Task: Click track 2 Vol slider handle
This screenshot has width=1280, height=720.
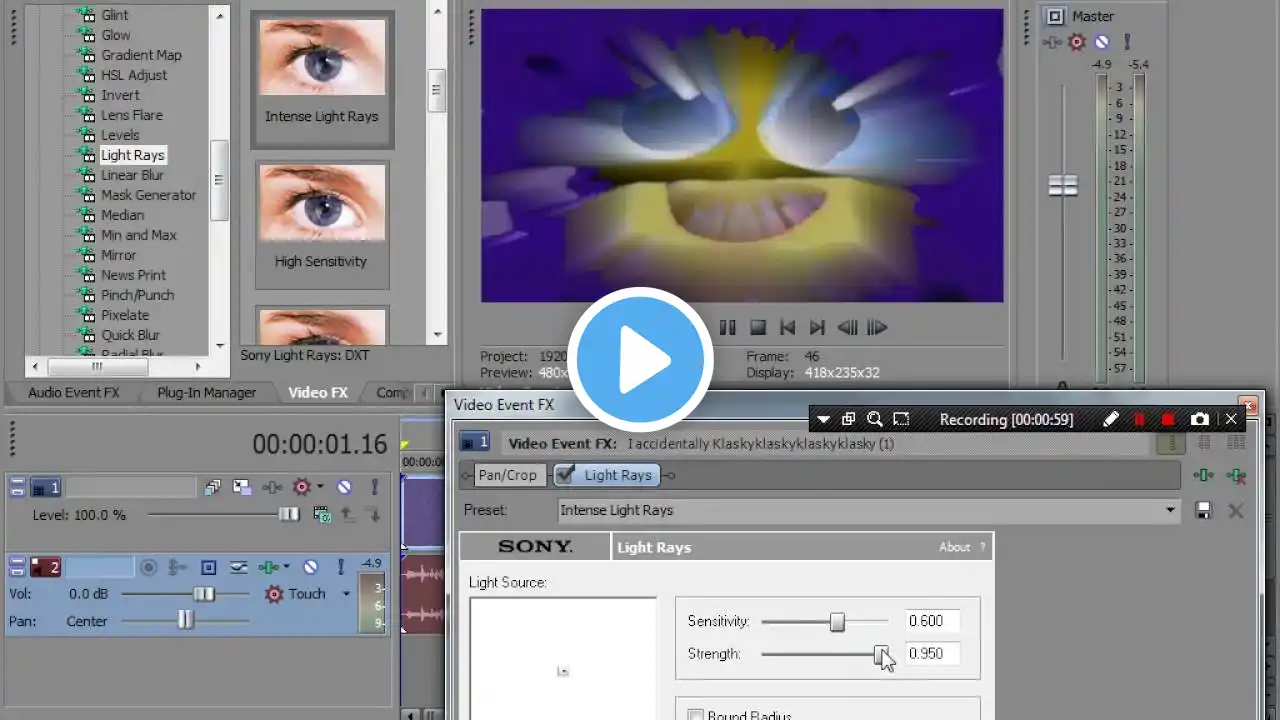Action: click(204, 594)
